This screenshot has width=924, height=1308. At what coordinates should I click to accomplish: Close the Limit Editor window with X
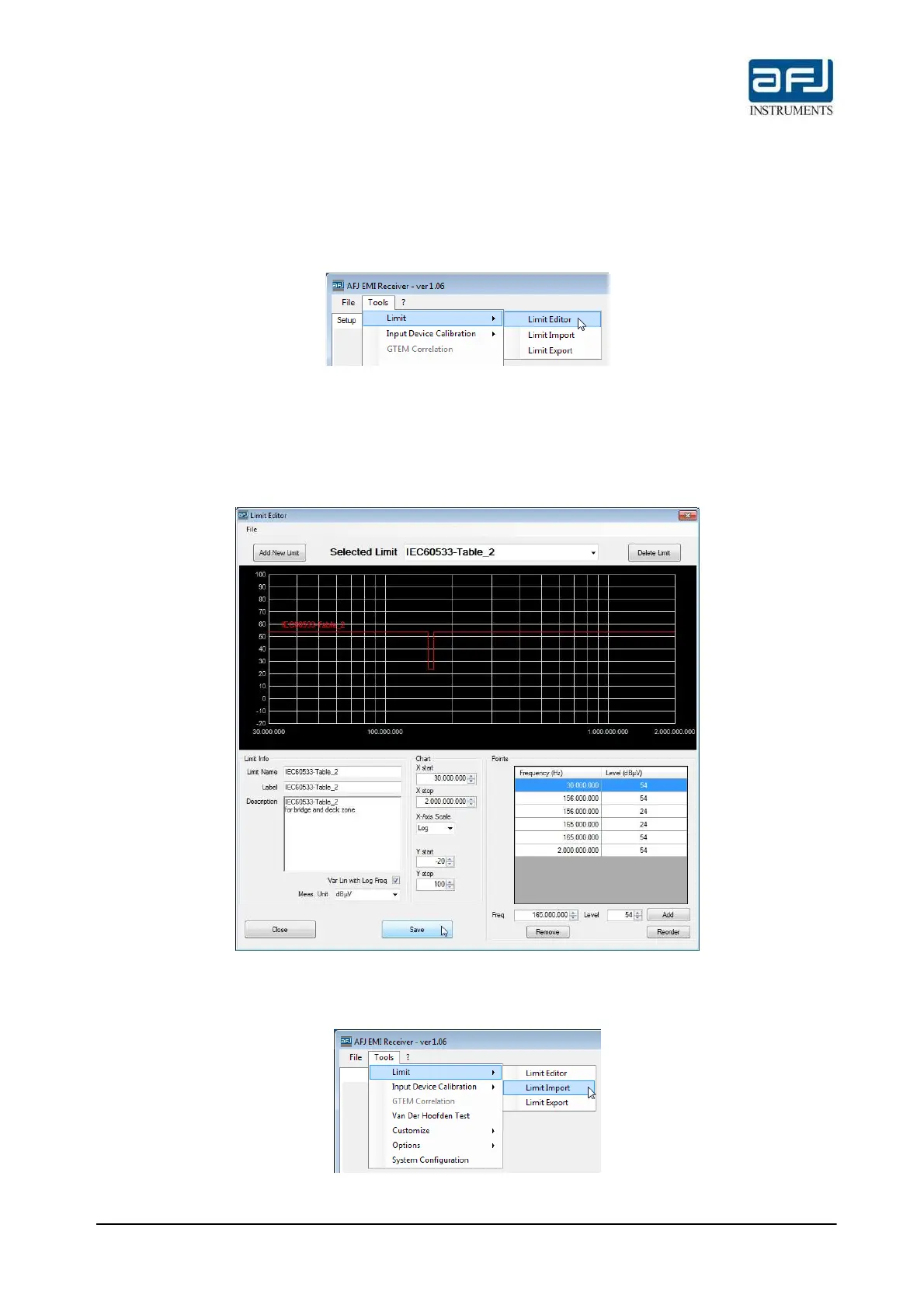687,515
